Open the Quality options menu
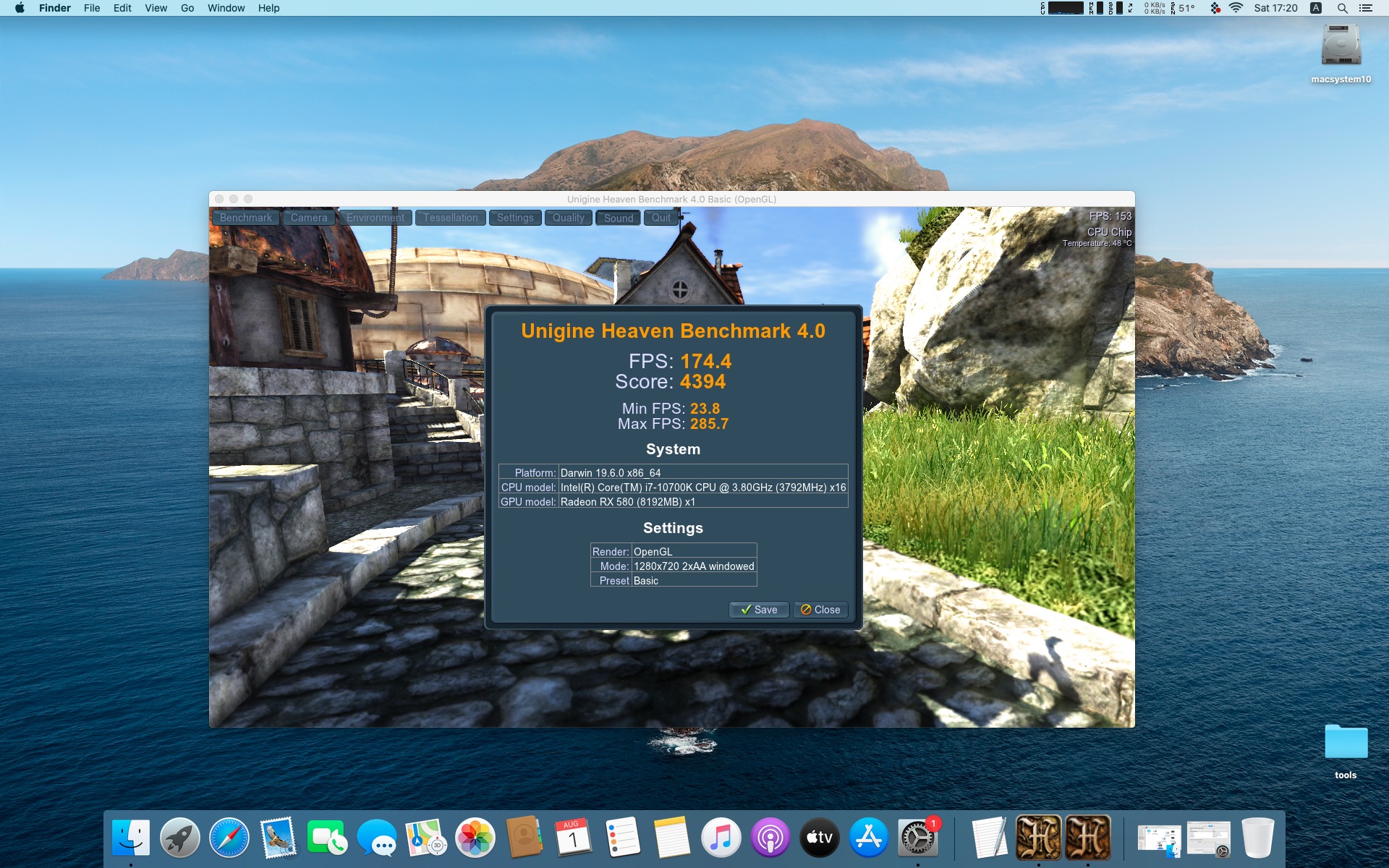 pos(568,218)
